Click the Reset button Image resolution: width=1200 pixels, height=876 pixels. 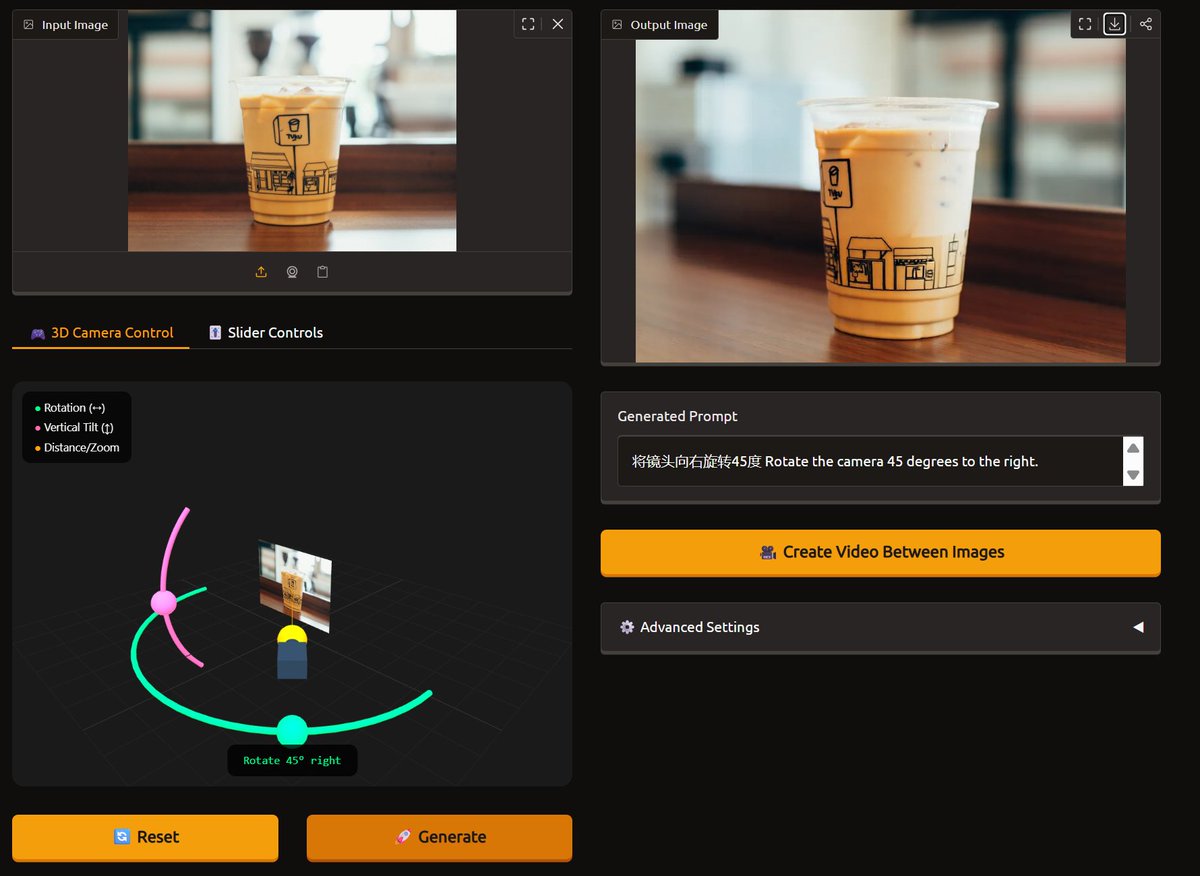click(145, 837)
